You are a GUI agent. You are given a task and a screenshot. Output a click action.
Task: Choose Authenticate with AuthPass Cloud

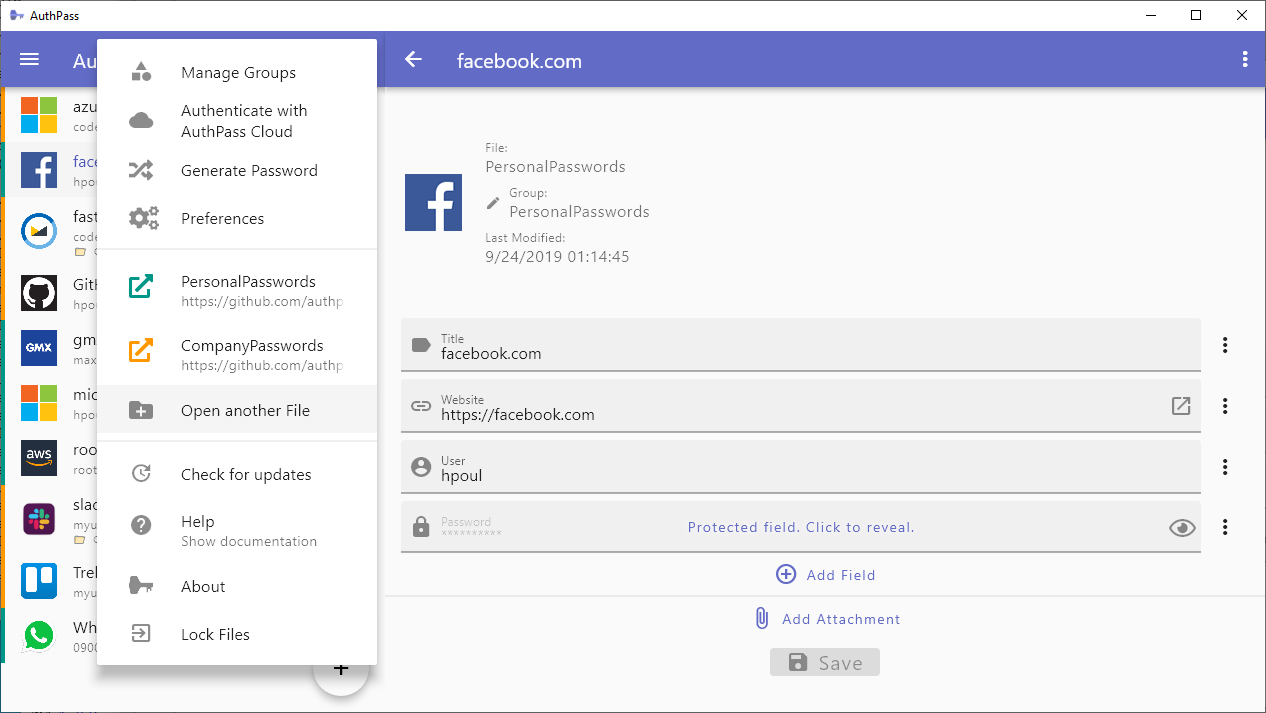[x=237, y=121]
